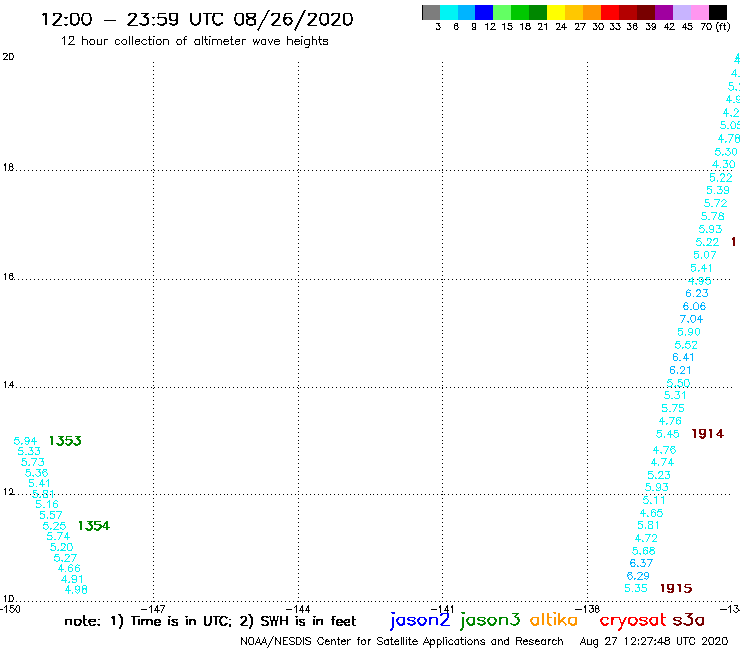Click the gray swatch in the color scale

(x=431, y=12)
